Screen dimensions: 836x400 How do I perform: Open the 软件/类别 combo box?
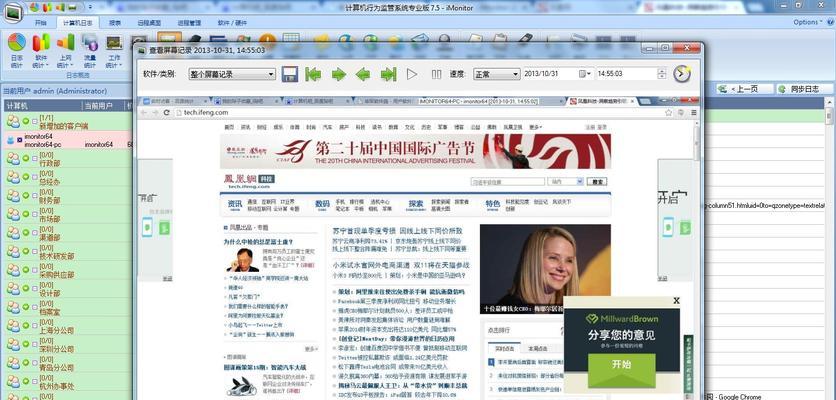pos(232,74)
